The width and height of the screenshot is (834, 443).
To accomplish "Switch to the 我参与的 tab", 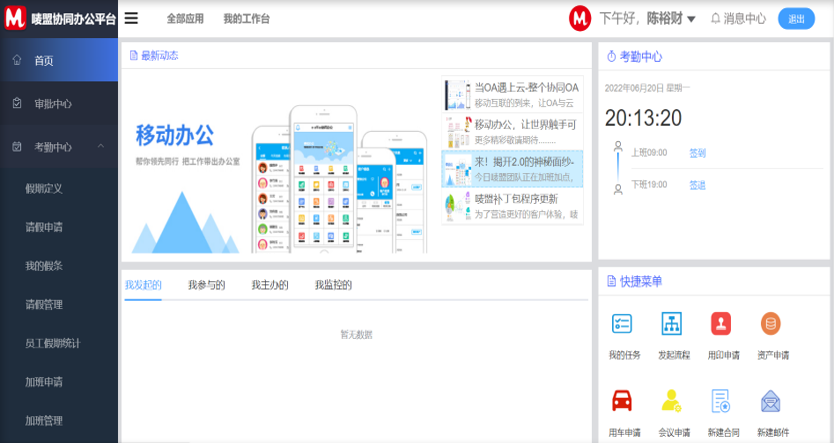I will tap(206, 285).
